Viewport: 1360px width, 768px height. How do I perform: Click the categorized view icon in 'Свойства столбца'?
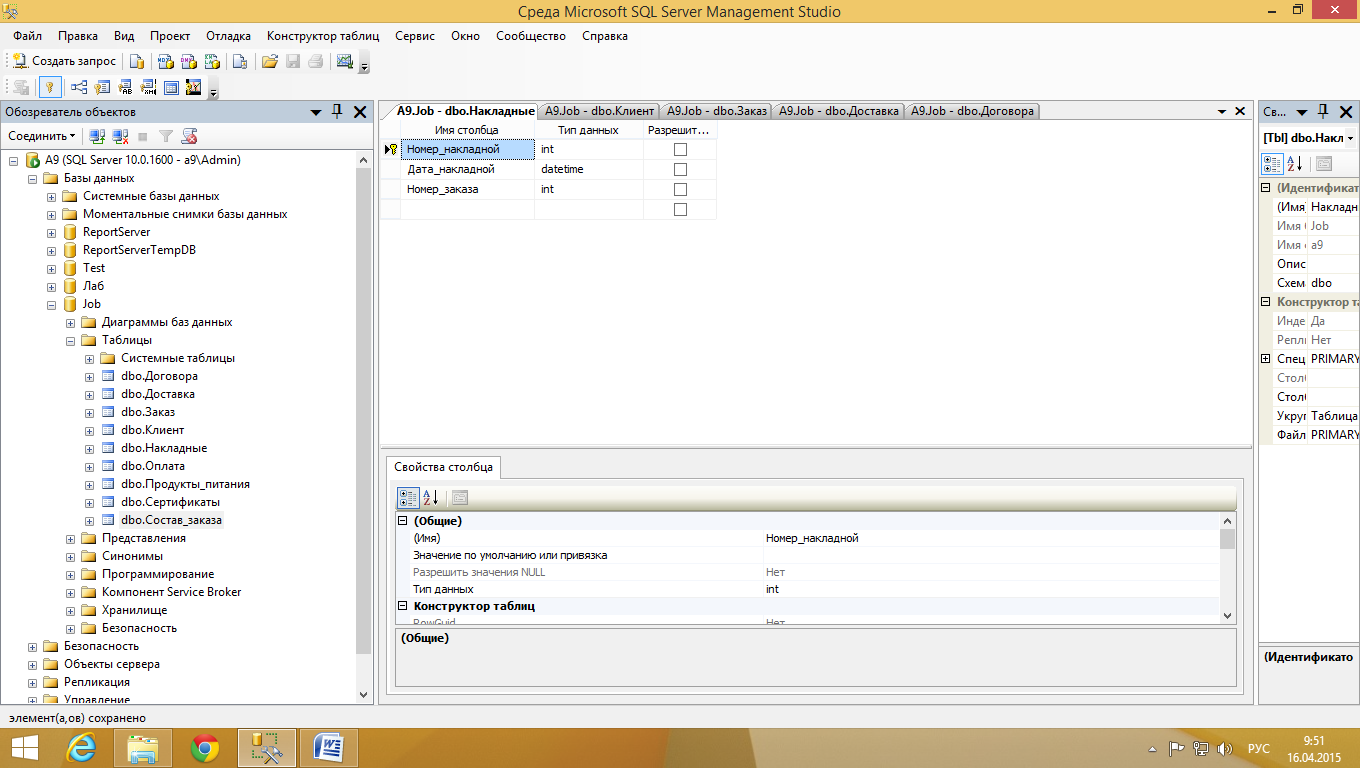[408, 497]
